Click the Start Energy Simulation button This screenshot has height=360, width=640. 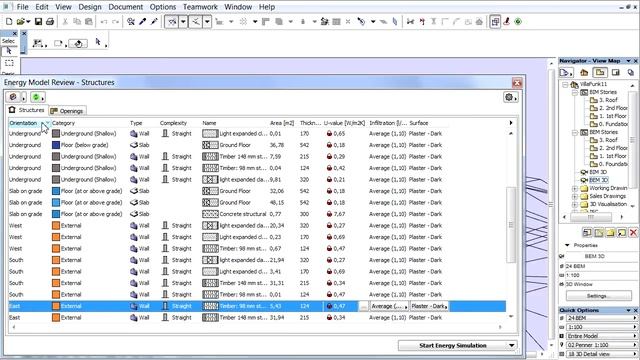point(453,345)
